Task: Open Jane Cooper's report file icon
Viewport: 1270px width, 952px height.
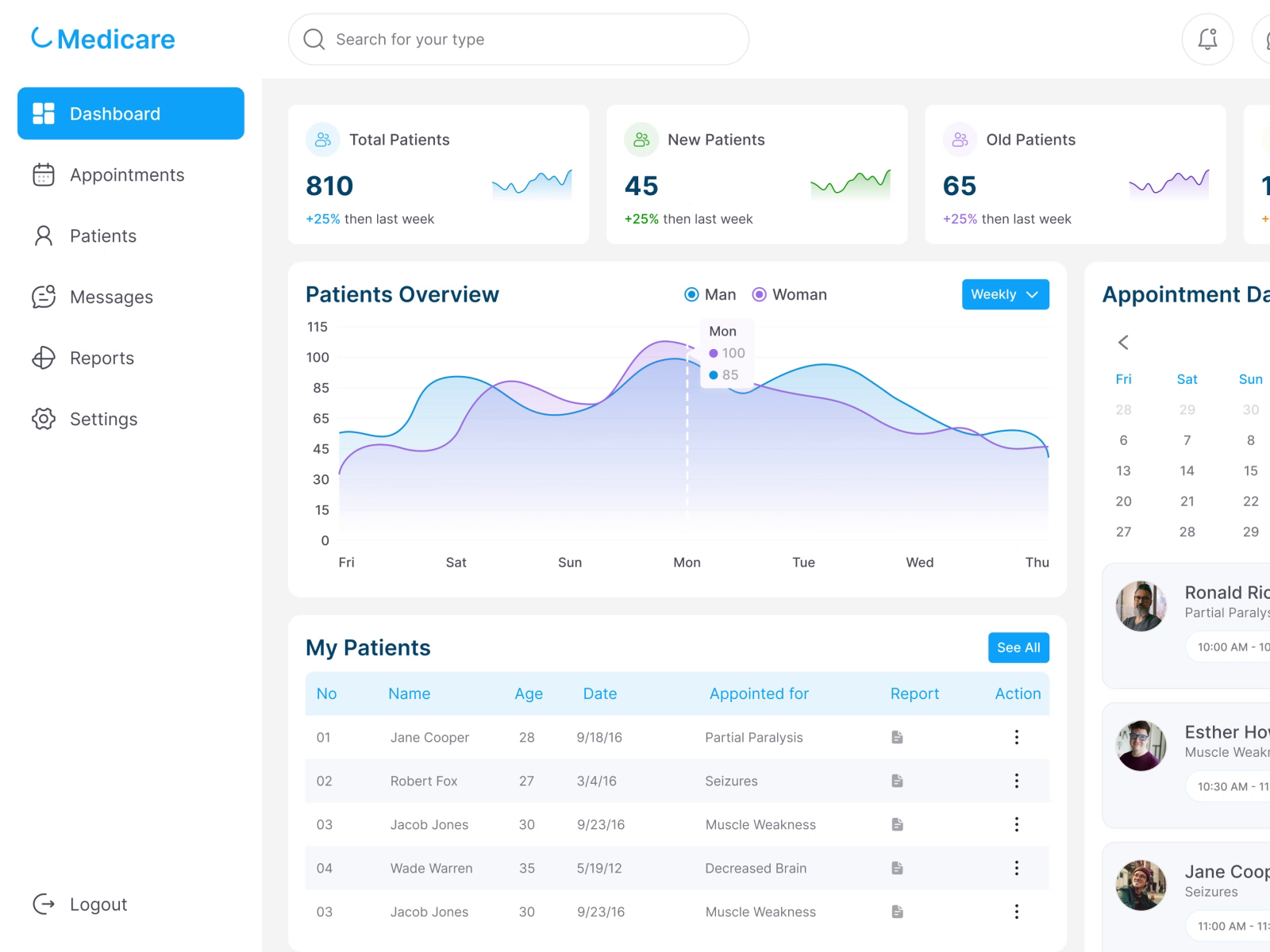Action: 897,737
